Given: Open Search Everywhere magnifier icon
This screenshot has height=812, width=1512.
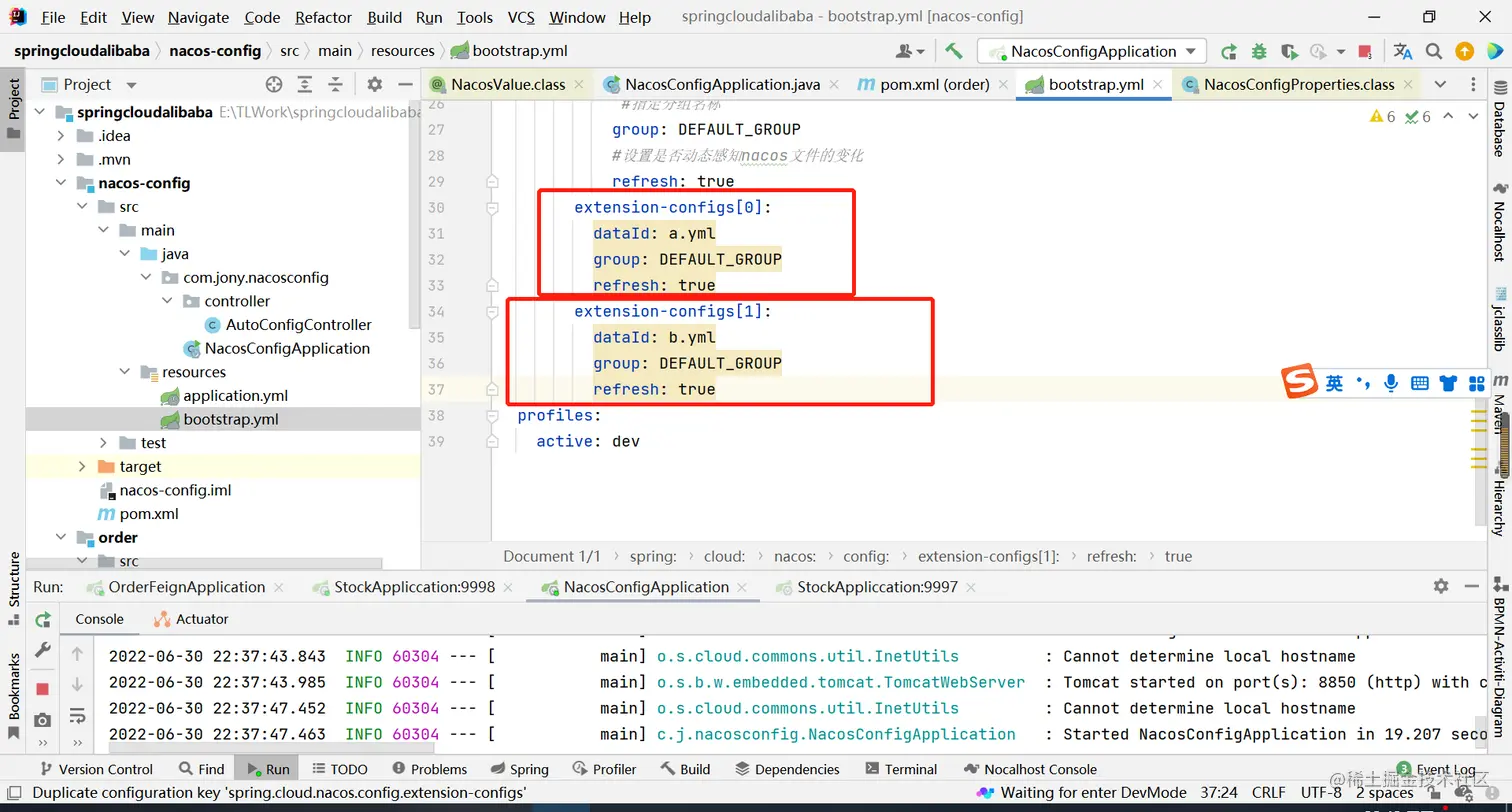Looking at the screenshot, I should (1434, 51).
